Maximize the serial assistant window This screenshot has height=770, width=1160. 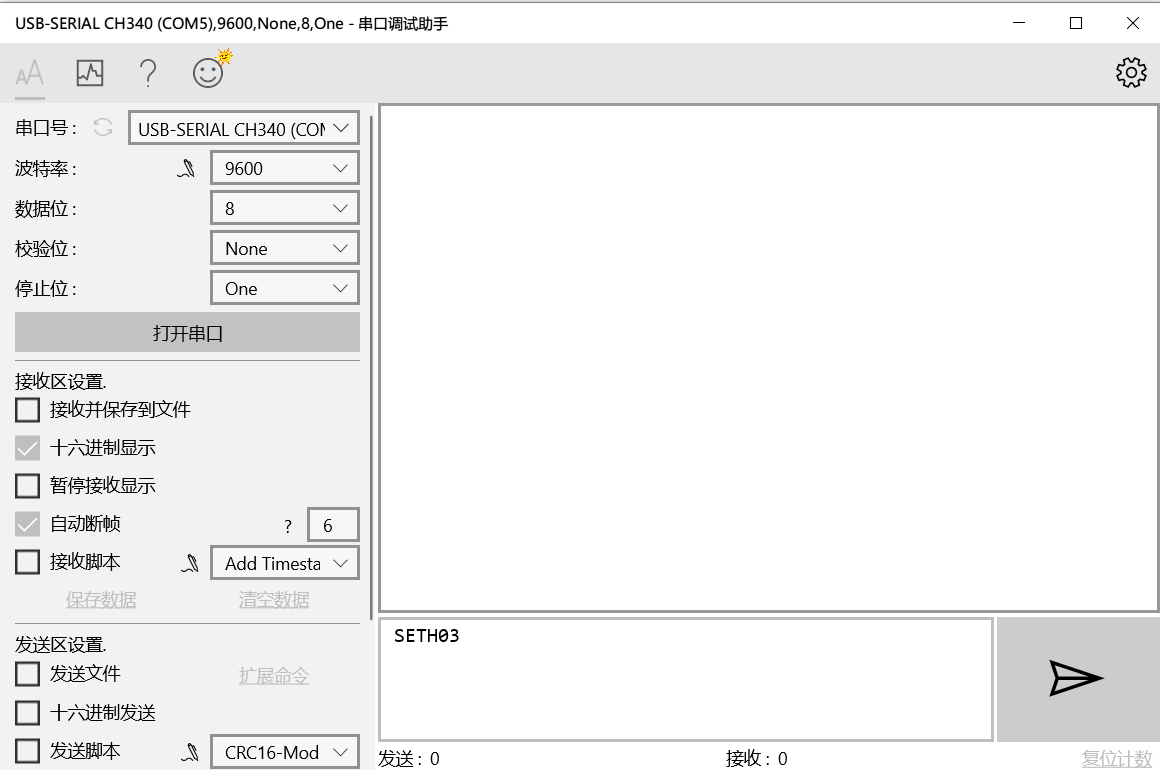click(x=1076, y=23)
